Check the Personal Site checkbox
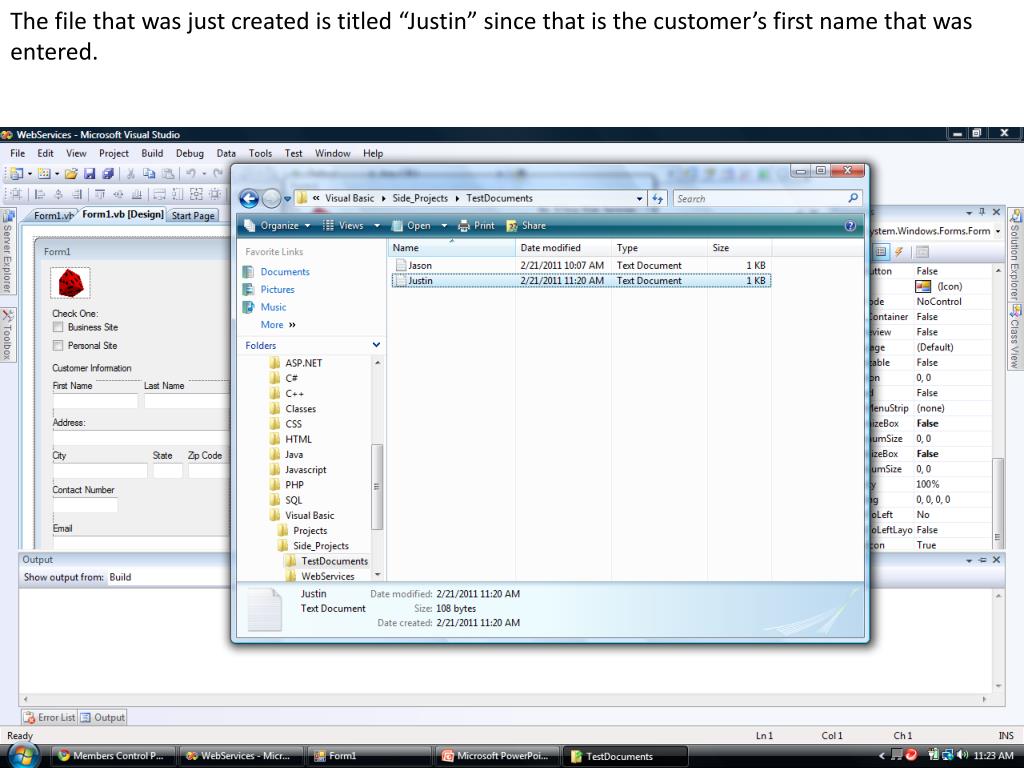 (x=58, y=345)
